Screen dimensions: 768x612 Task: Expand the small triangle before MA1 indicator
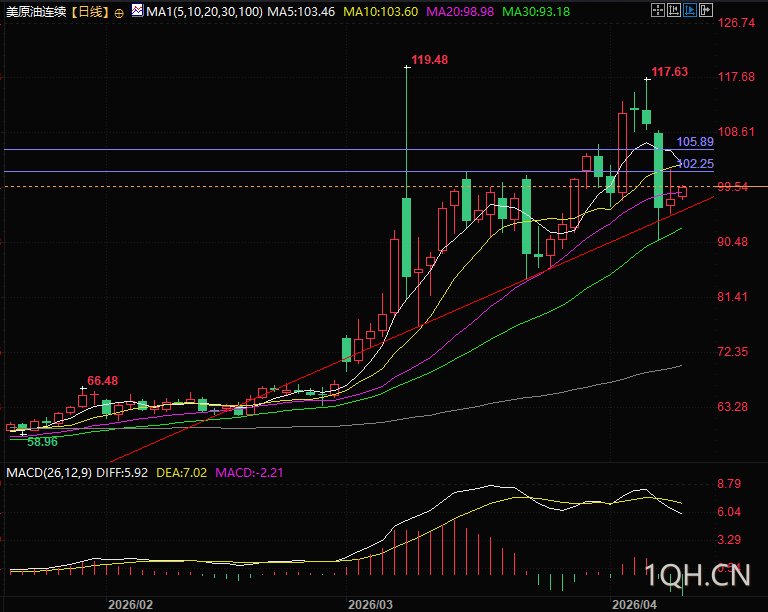[x=137, y=12]
